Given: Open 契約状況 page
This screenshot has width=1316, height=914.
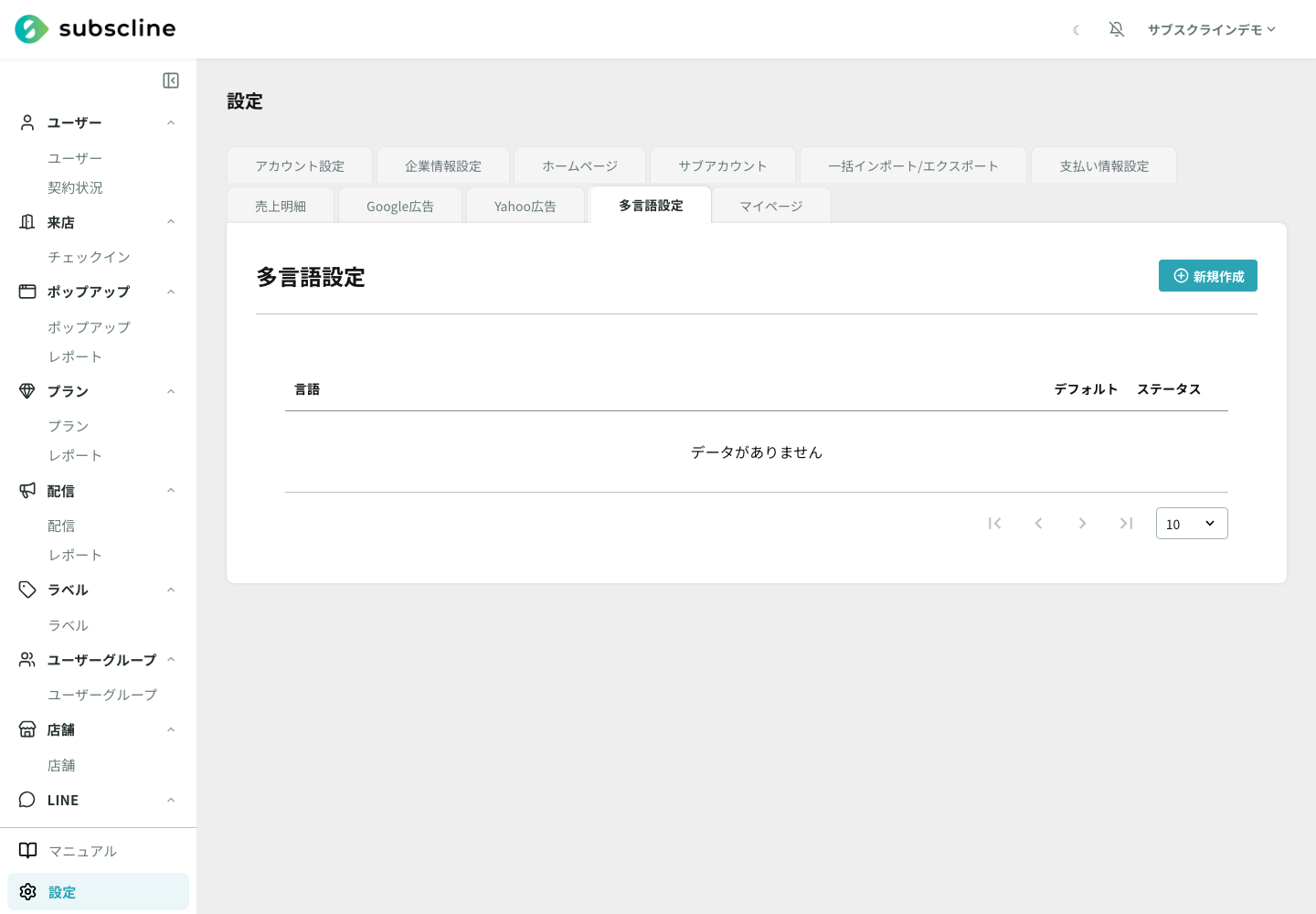Looking at the screenshot, I should pos(75,187).
